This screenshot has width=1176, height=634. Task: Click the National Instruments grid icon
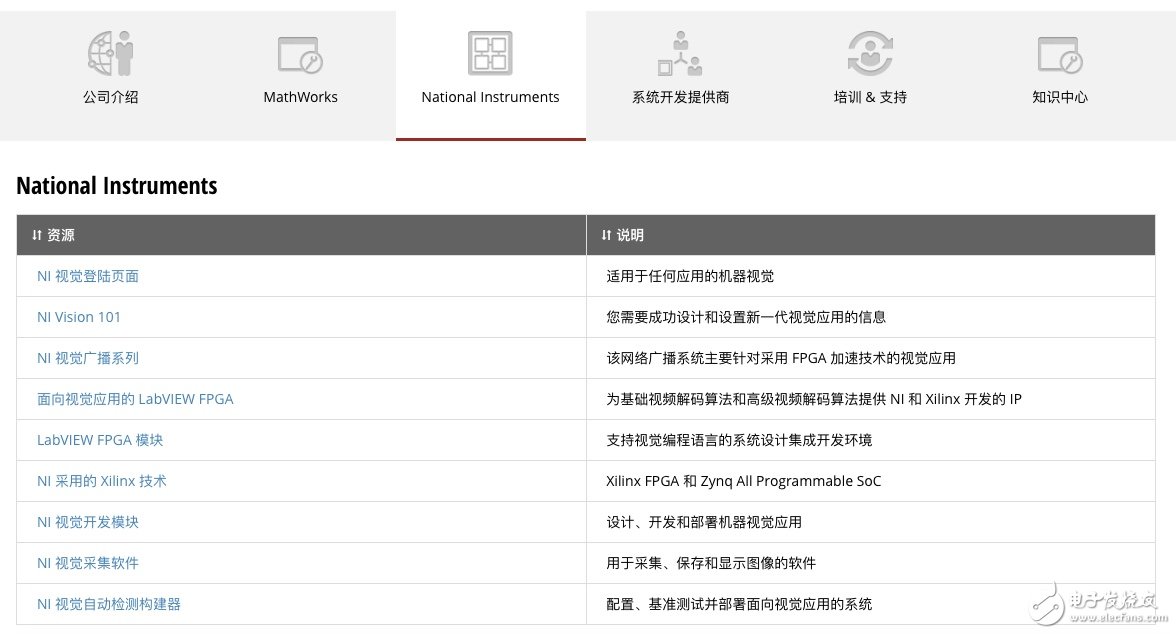[490, 53]
